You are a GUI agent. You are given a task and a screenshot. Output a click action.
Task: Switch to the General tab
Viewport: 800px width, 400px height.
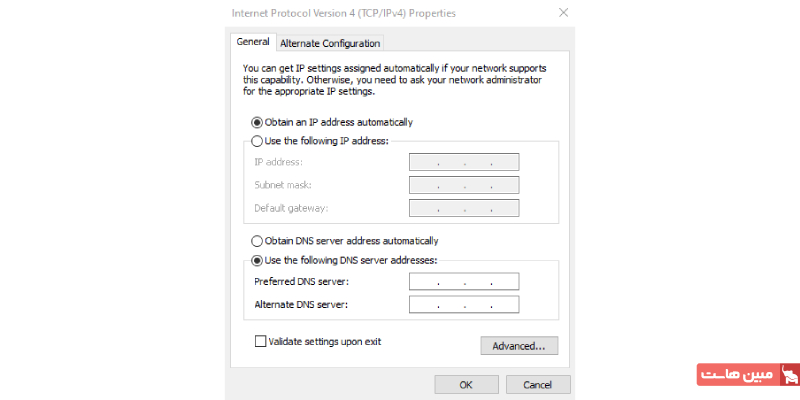253,42
